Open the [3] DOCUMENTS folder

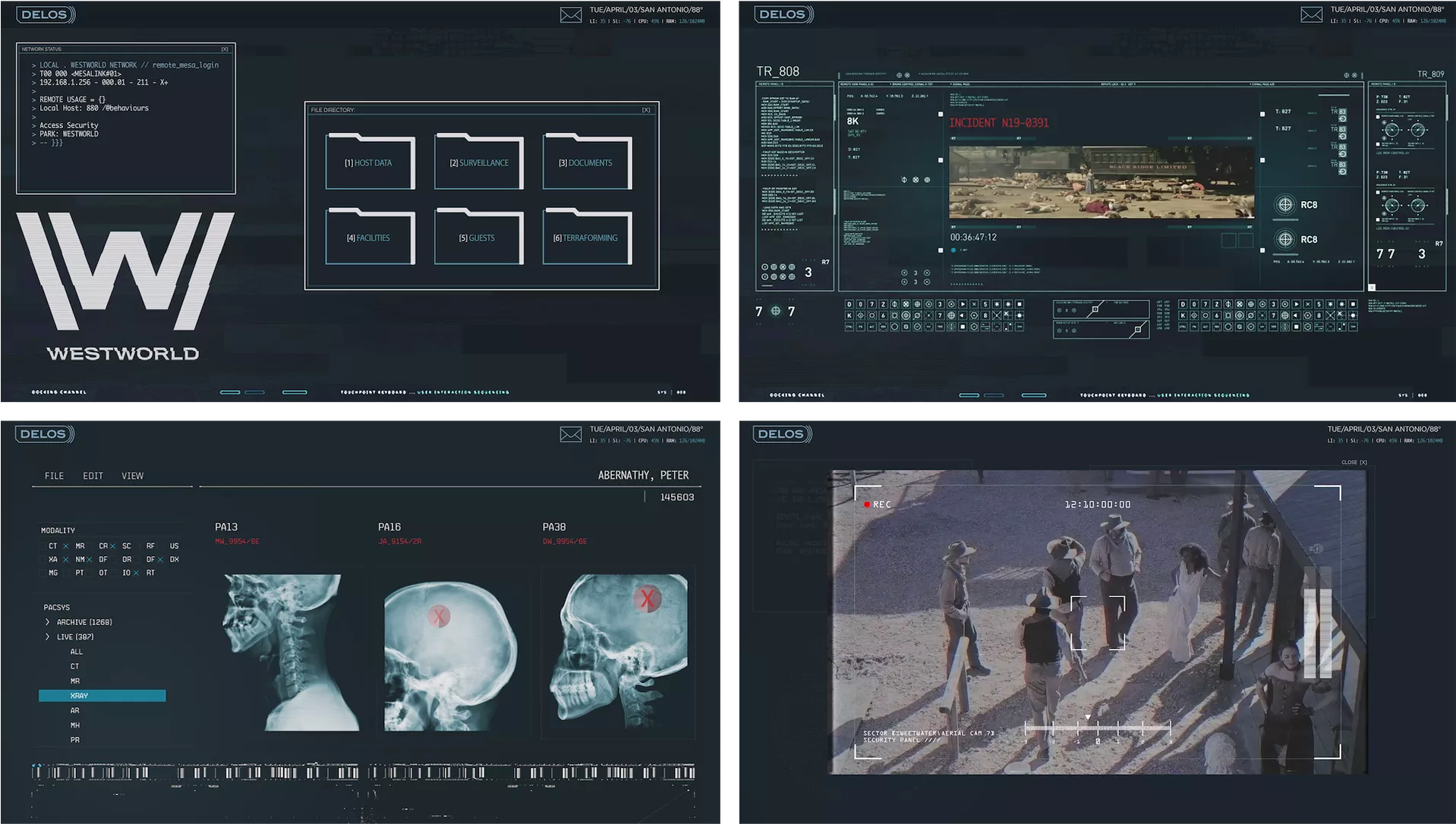click(x=587, y=162)
